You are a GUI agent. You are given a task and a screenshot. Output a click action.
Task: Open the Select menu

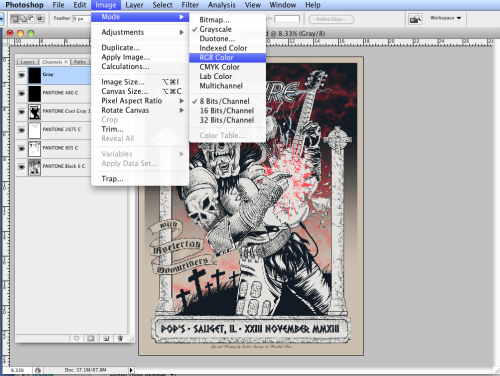[162, 5]
